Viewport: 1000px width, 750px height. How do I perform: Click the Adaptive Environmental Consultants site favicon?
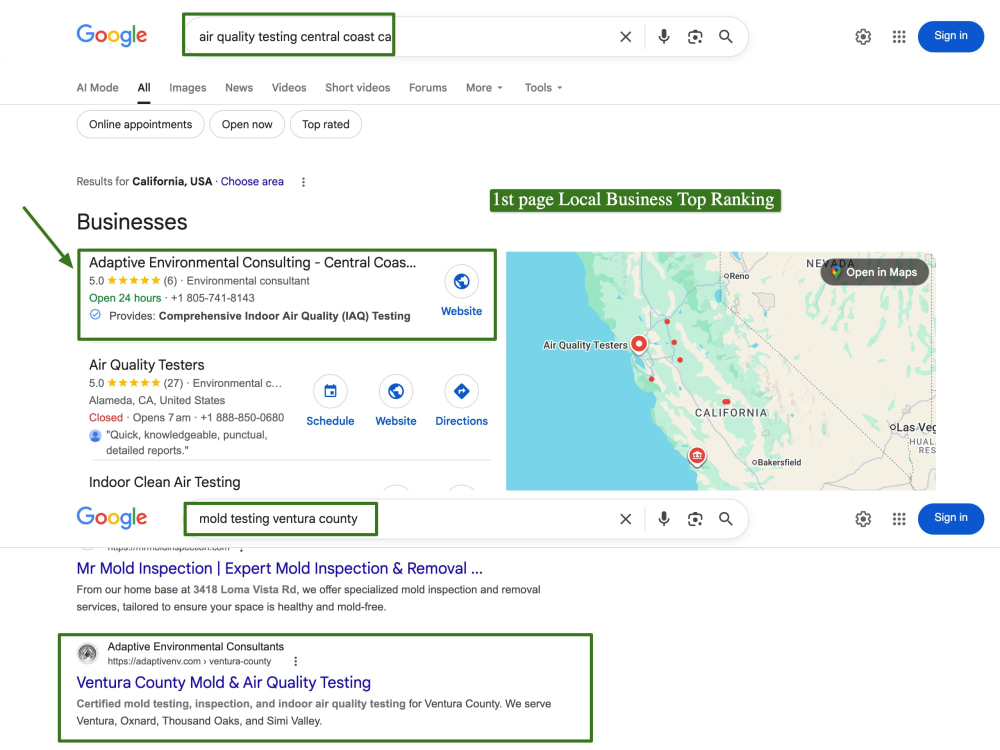click(x=87, y=653)
